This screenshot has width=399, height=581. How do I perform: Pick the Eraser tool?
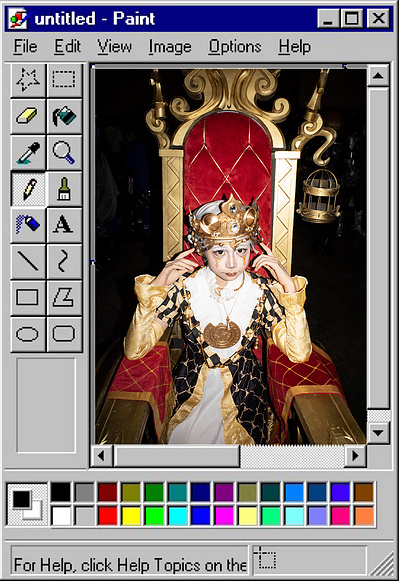[28, 116]
